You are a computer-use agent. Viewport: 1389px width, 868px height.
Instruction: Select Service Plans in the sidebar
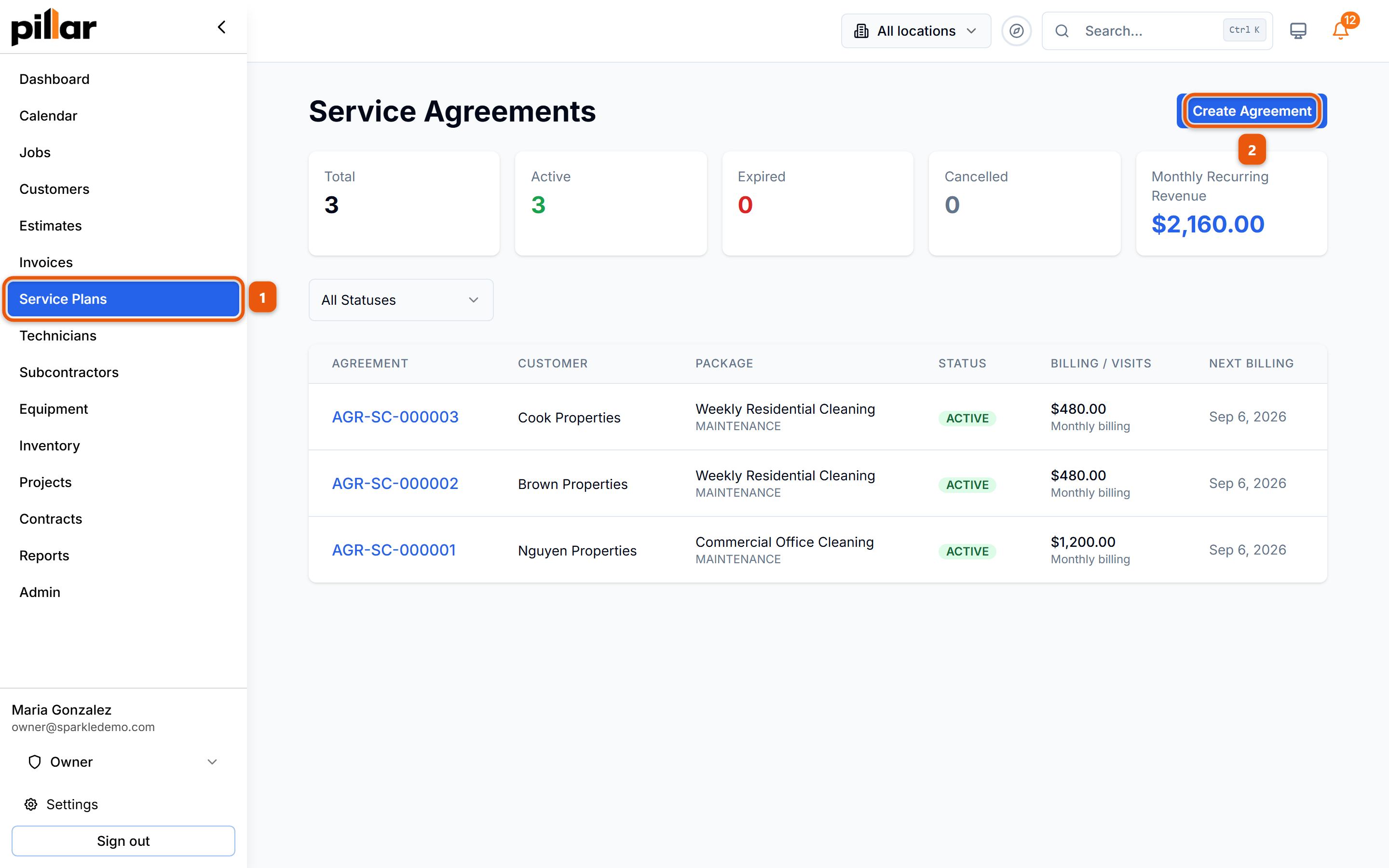(123, 299)
